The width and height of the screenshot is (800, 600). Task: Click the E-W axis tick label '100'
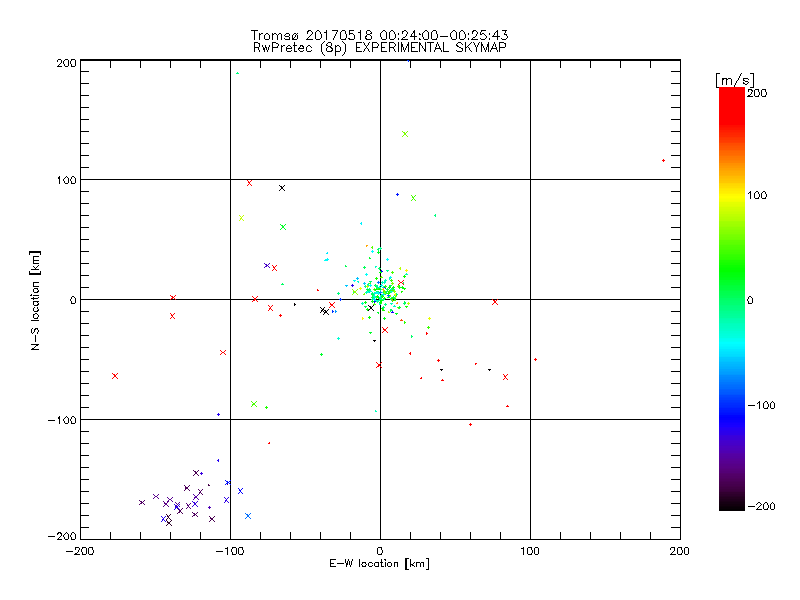(530, 552)
